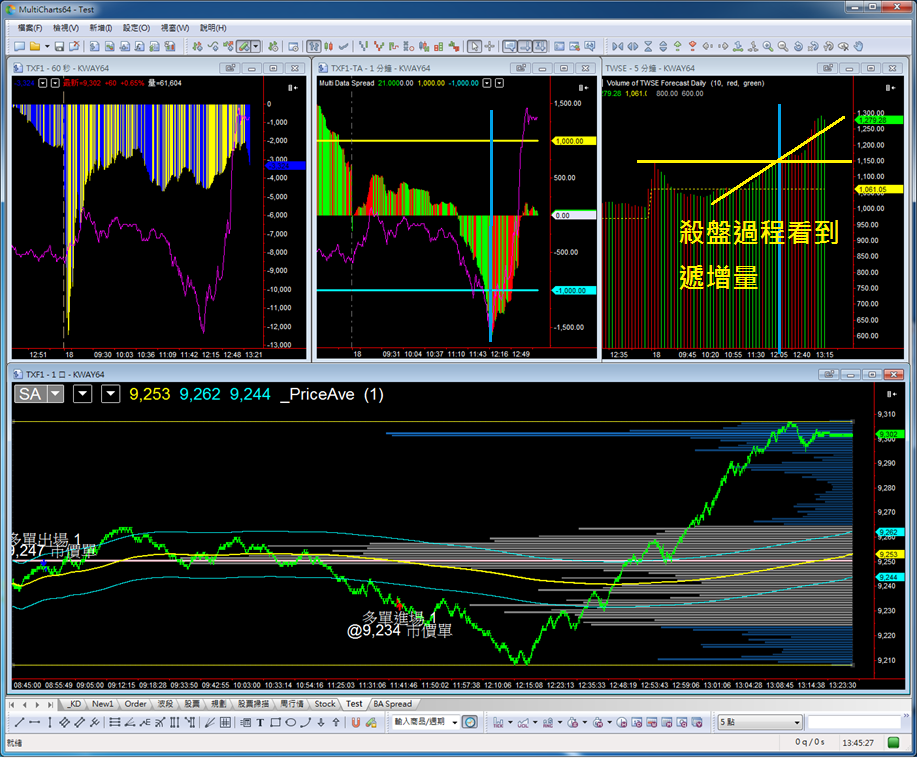Minimize the TXF1-TA 1 分鐘 chart window
The image size is (917, 768).
(542, 68)
